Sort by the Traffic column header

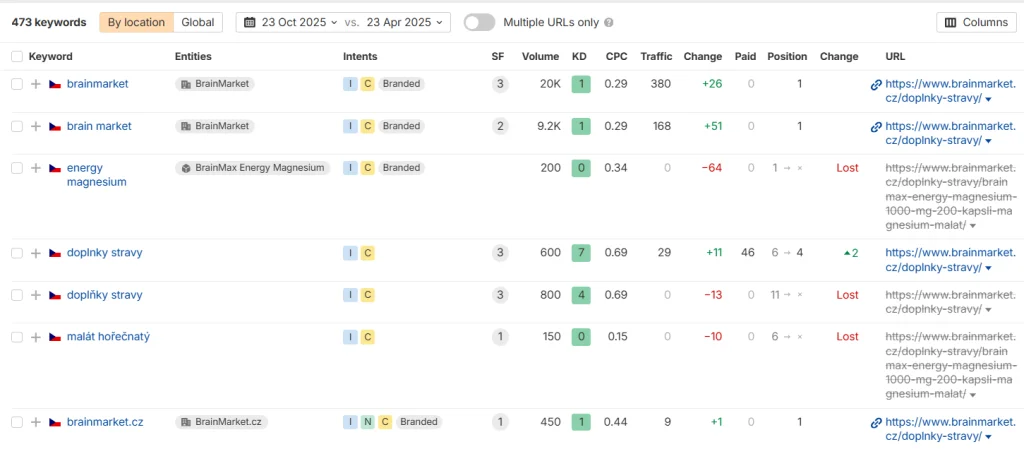point(656,57)
